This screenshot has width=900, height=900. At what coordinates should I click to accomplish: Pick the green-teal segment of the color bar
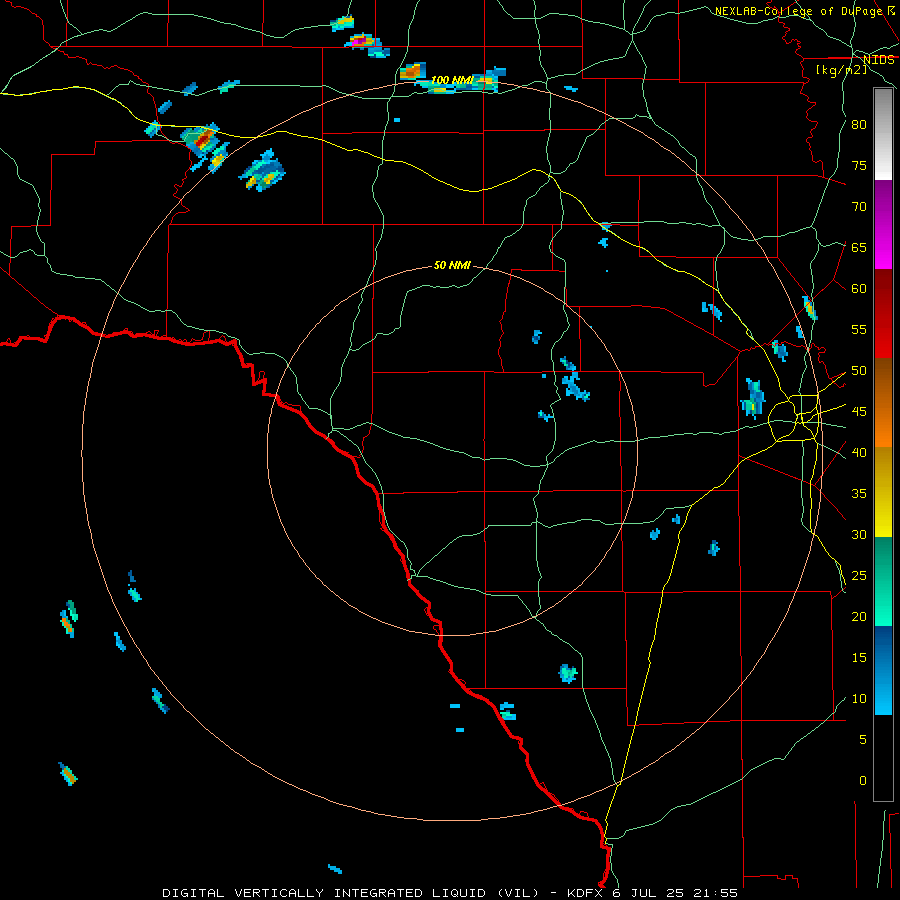coord(883,581)
